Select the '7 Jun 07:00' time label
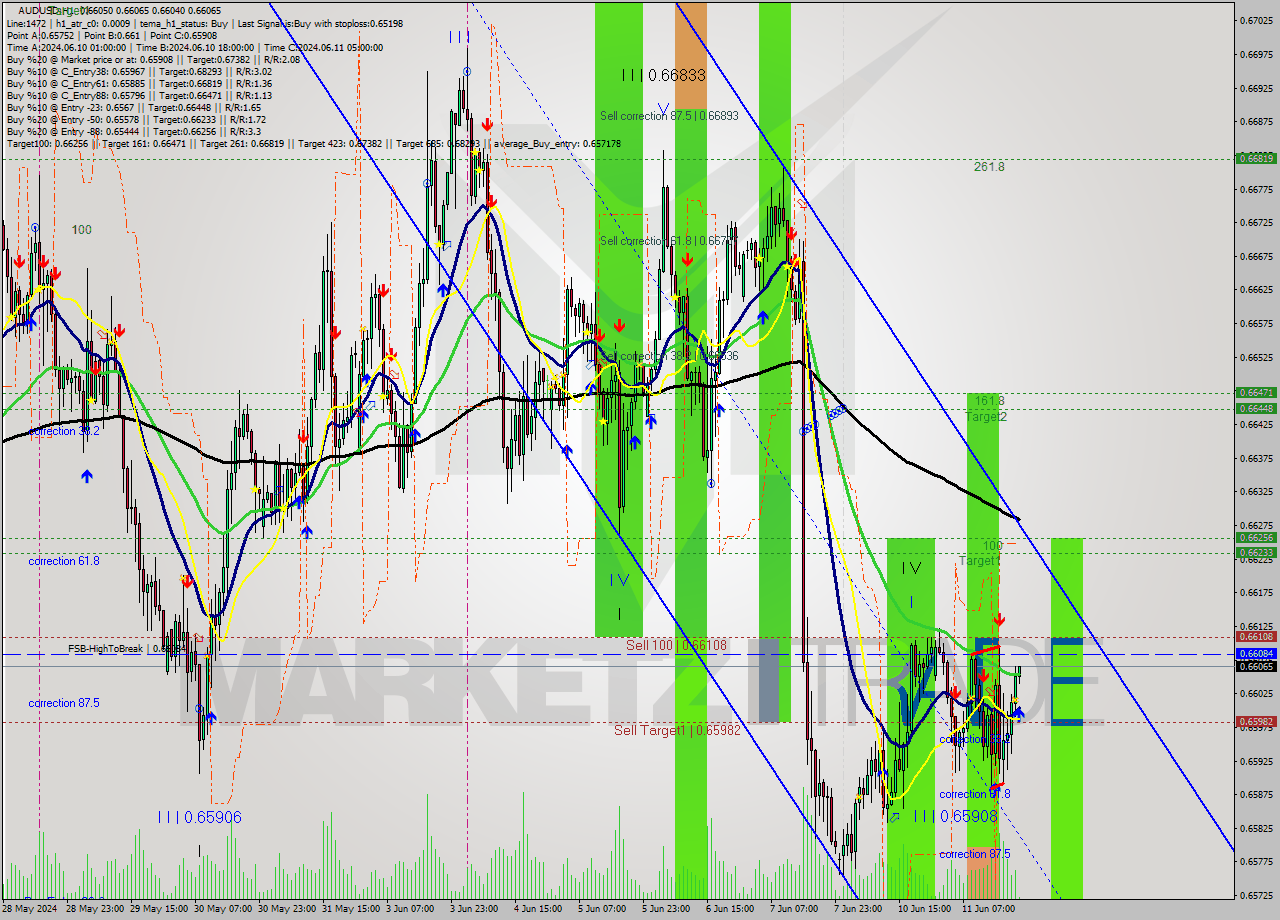 (x=794, y=909)
